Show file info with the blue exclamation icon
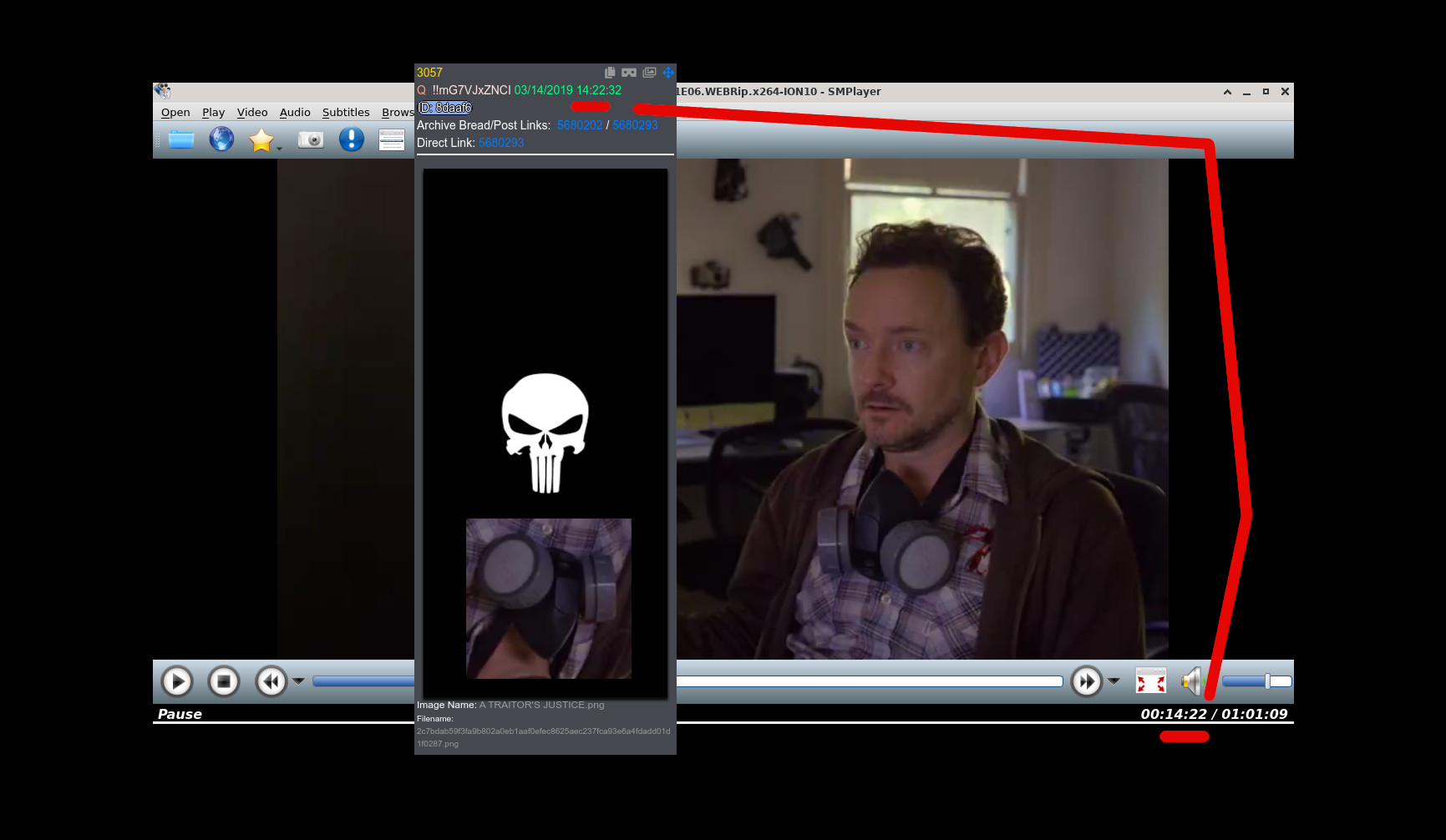This screenshot has width=1446, height=840. tap(352, 139)
